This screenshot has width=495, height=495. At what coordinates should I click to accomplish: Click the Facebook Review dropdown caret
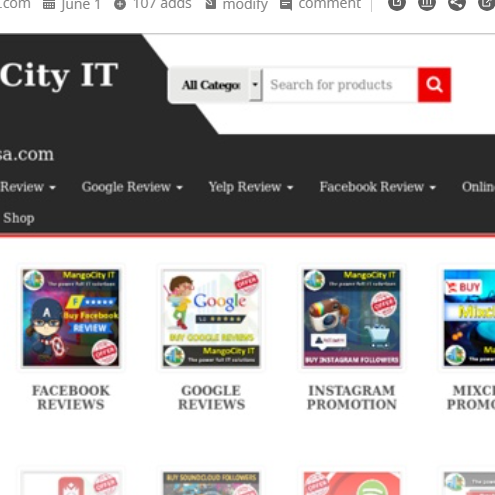click(x=433, y=188)
